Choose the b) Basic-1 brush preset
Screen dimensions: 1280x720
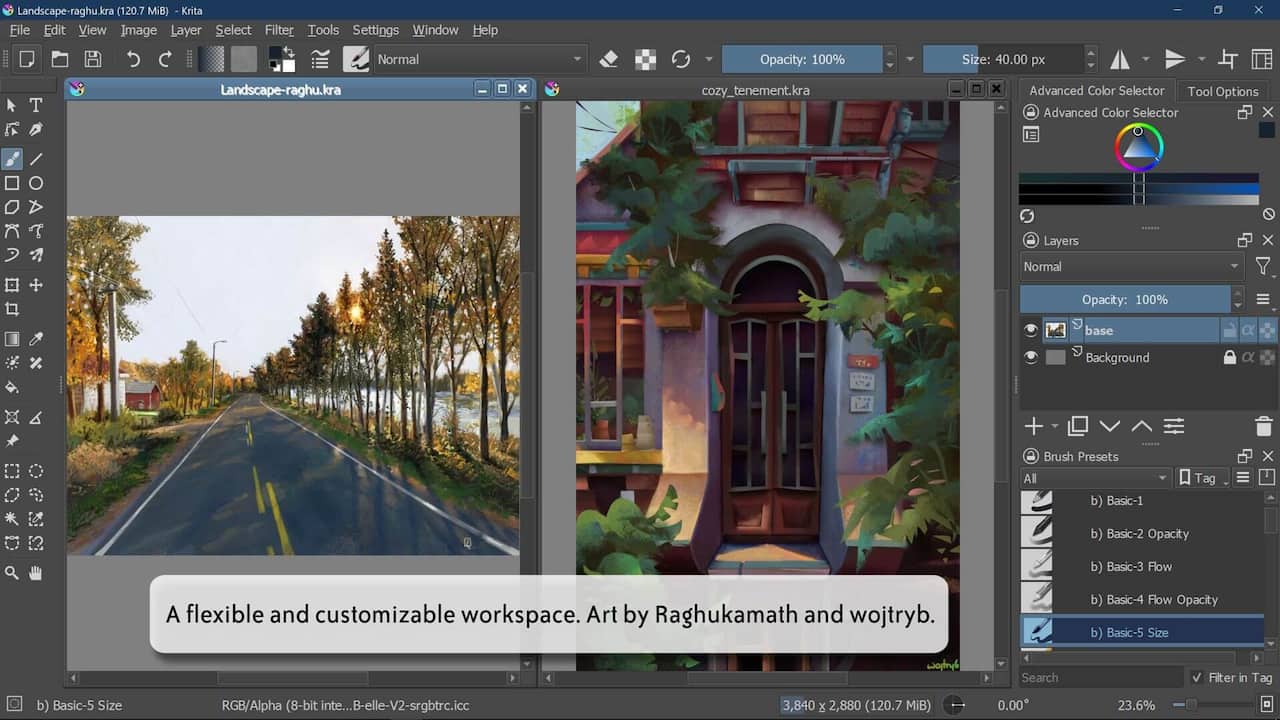coord(1141,501)
